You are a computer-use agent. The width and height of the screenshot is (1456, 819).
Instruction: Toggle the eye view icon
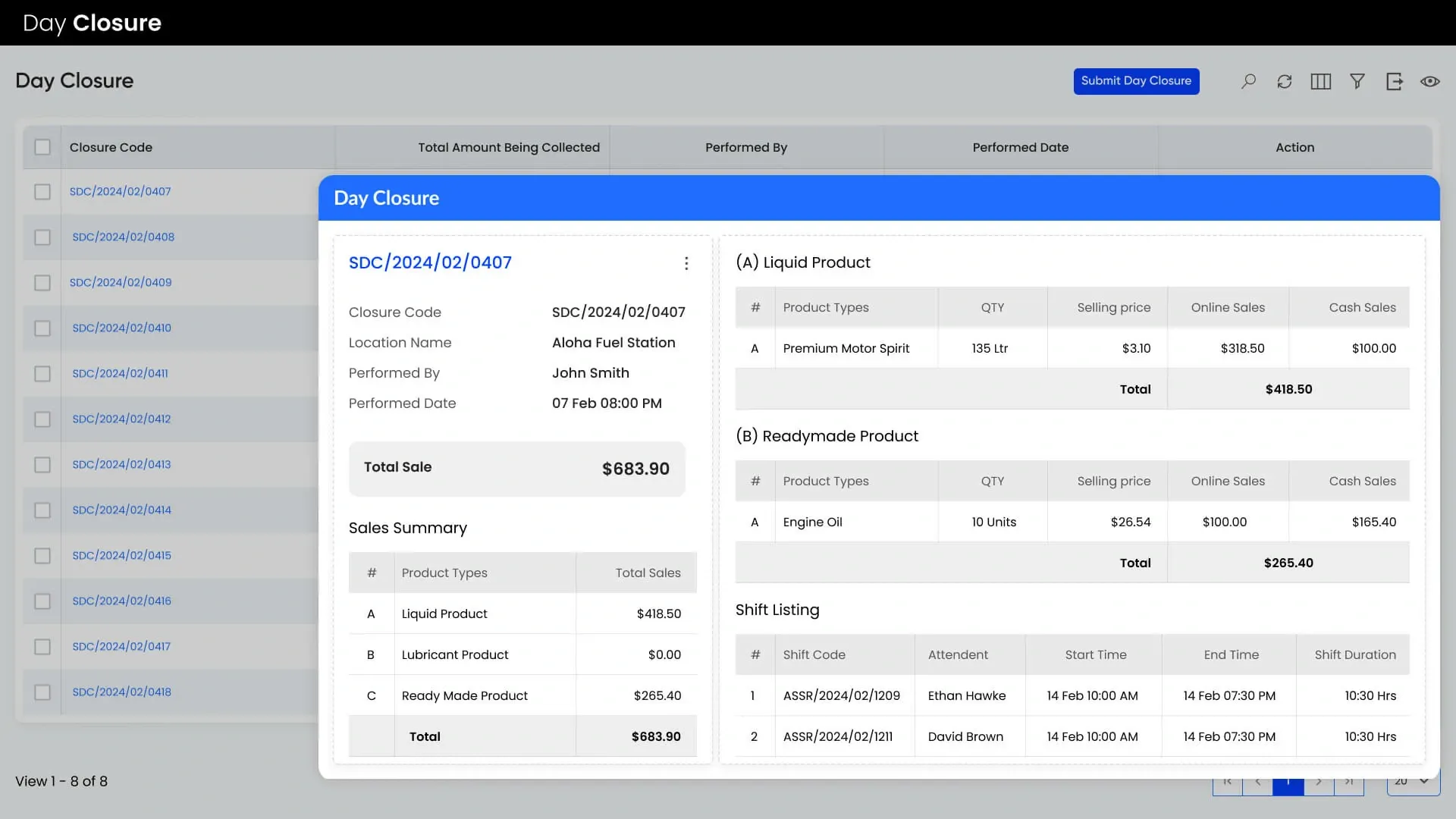[1429, 81]
